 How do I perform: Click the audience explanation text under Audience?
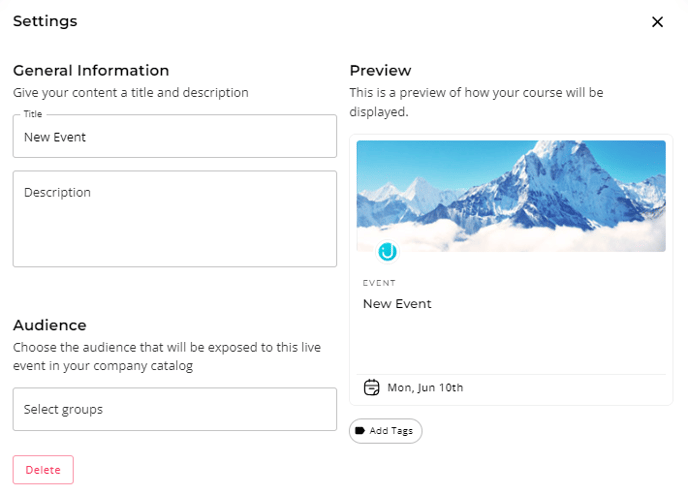pyautogui.click(x=167, y=356)
